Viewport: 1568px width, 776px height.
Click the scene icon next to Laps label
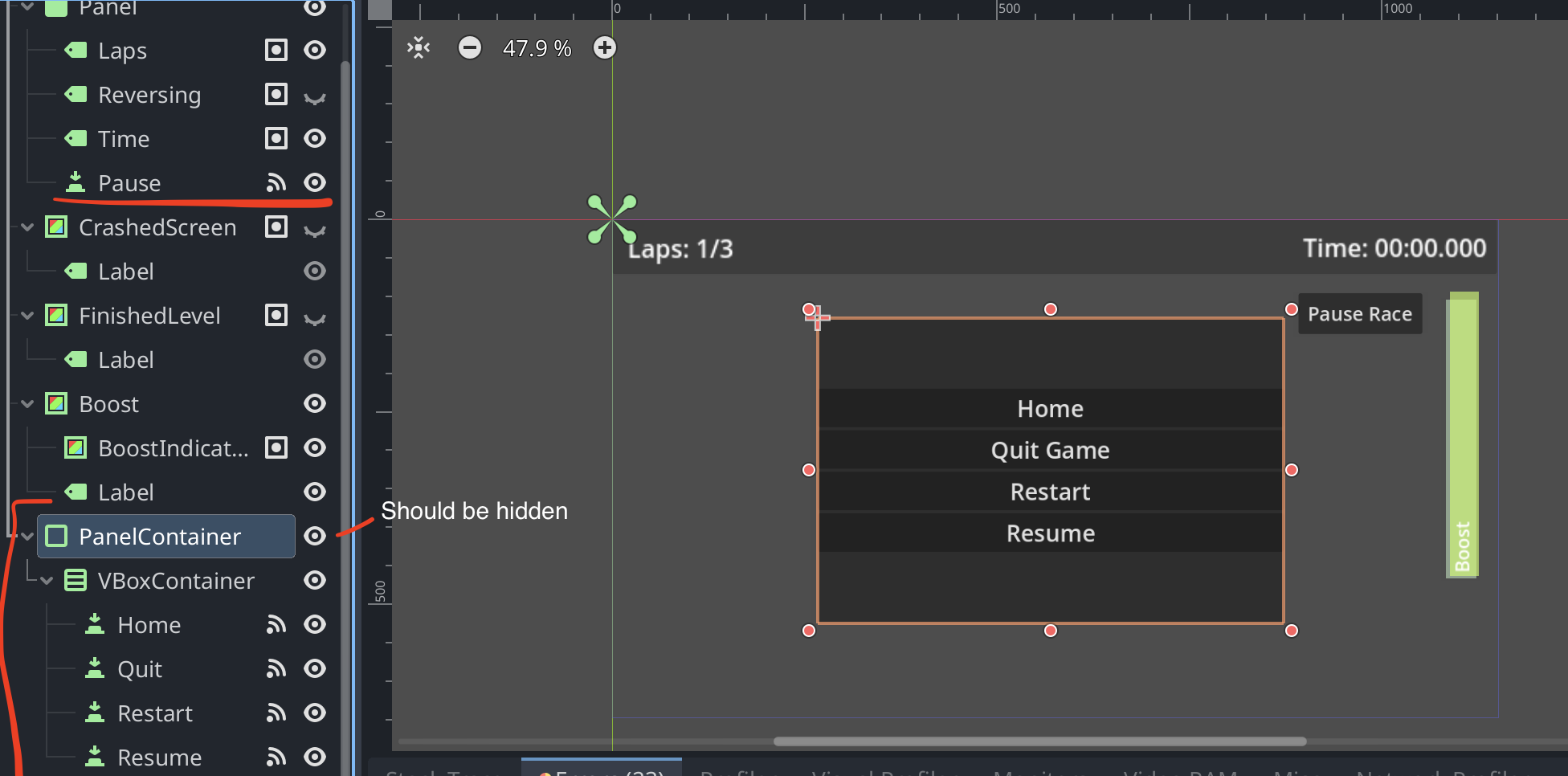click(x=276, y=51)
